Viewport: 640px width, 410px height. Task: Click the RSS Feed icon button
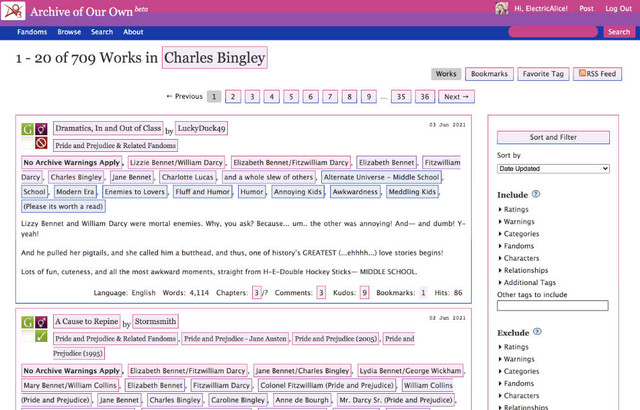click(x=597, y=74)
